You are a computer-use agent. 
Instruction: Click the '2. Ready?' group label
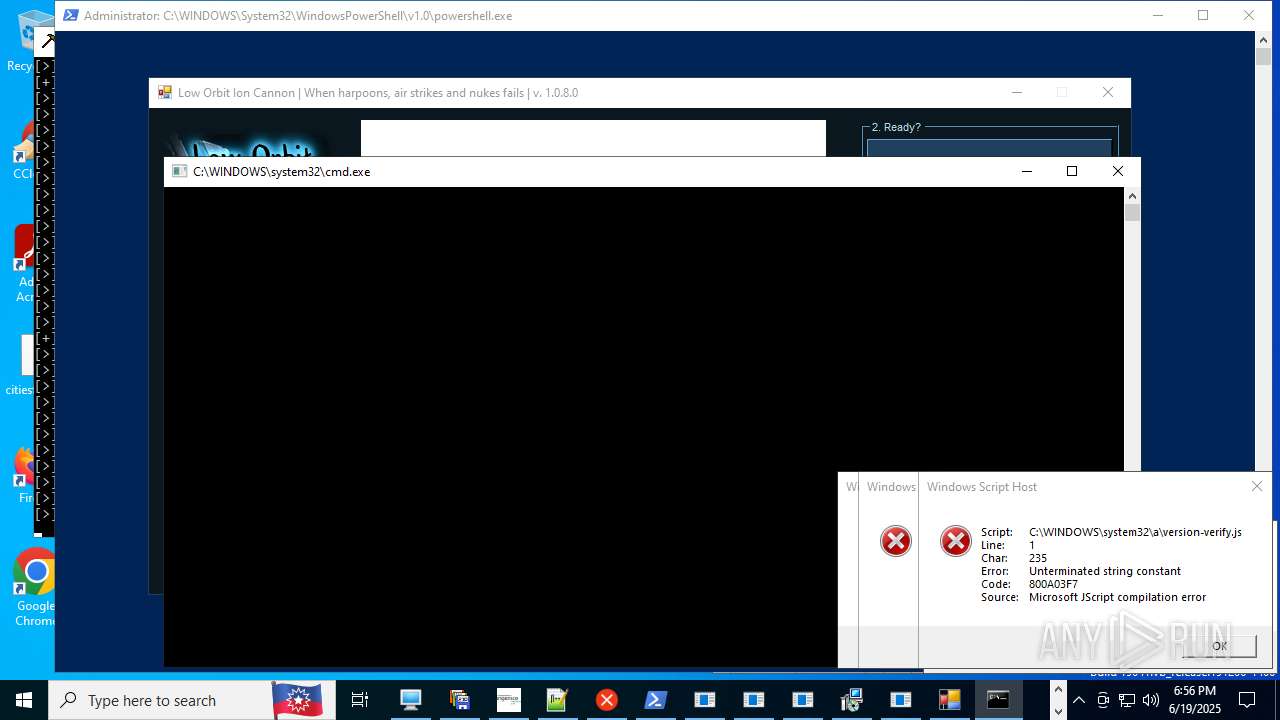pyautogui.click(x=896, y=127)
